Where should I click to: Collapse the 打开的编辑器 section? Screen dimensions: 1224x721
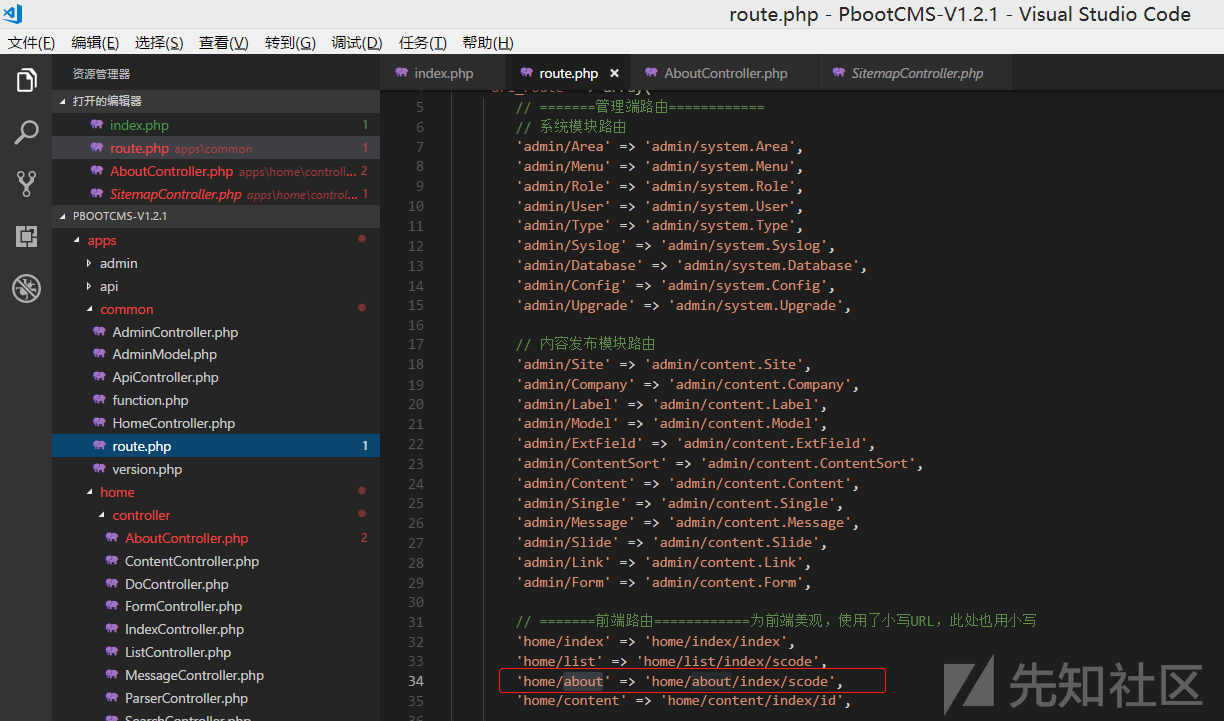coord(64,101)
